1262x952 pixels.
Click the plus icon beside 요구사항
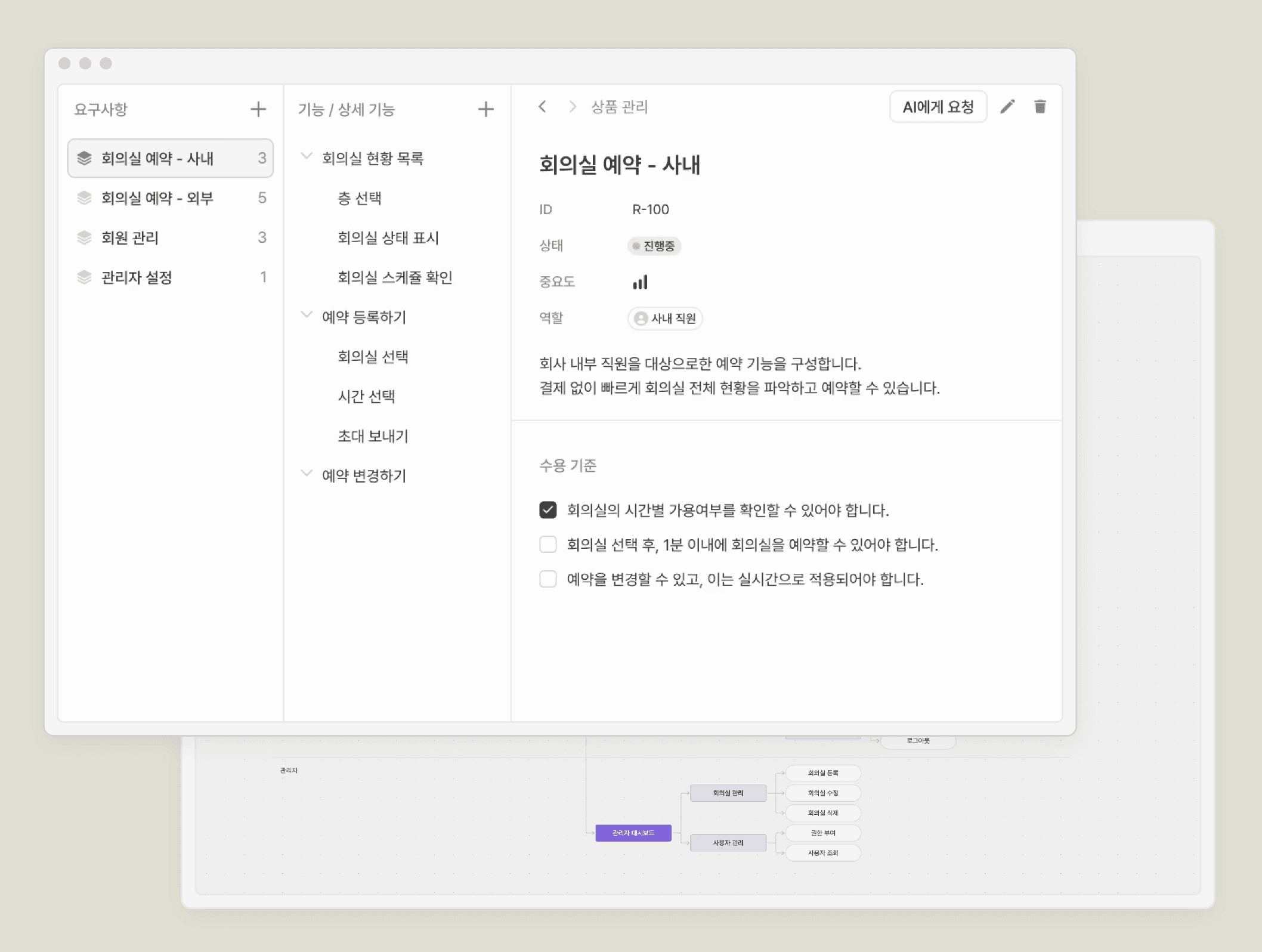(x=258, y=109)
